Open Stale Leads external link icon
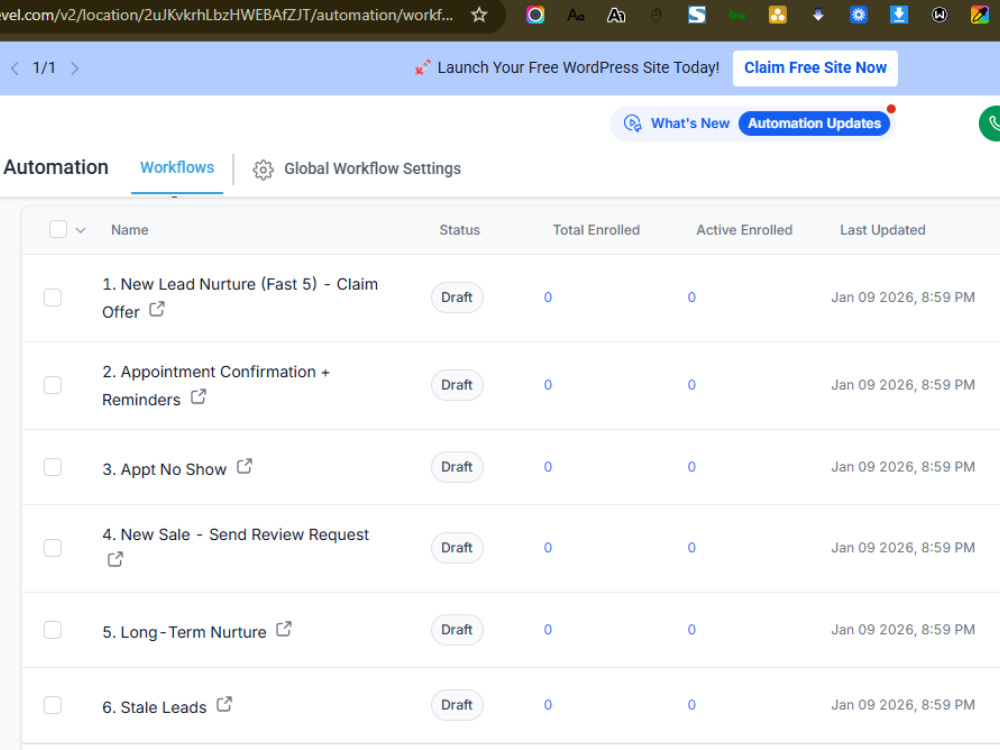The image size is (1000, 750). (224, 705)
